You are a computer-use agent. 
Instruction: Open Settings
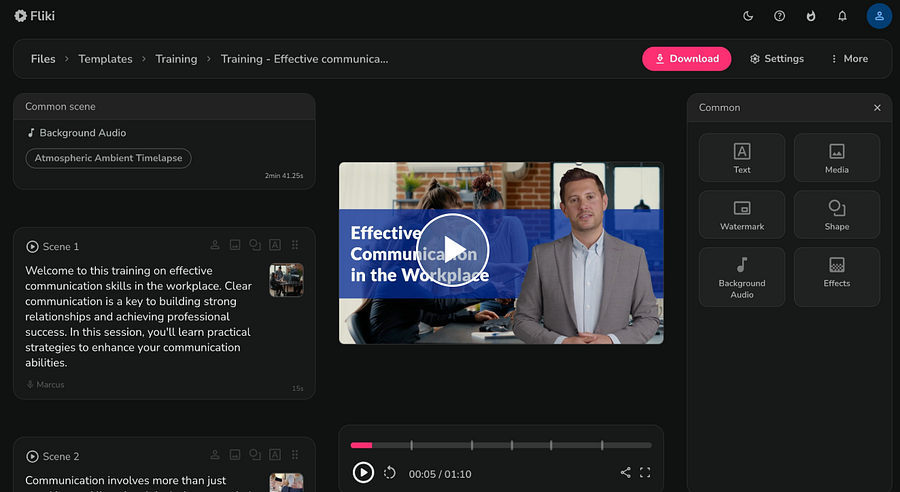(777, 59)
